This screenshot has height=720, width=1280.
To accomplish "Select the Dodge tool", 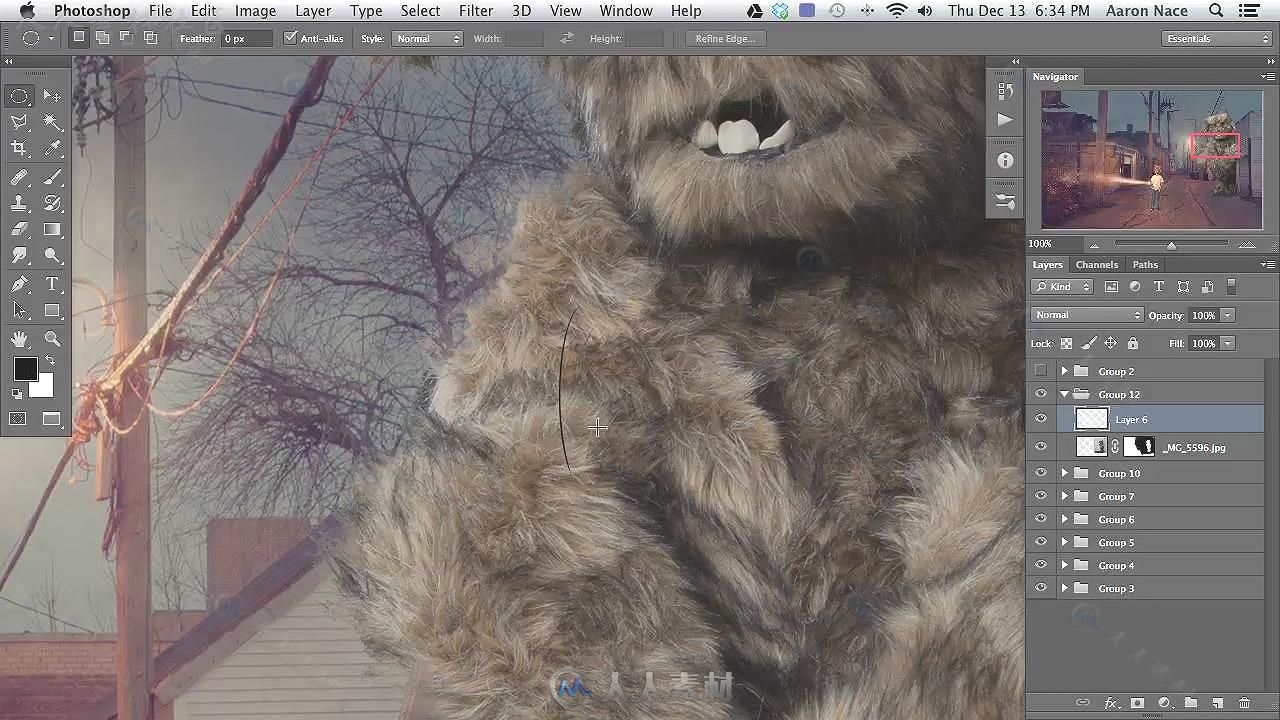I will point(52,256).
